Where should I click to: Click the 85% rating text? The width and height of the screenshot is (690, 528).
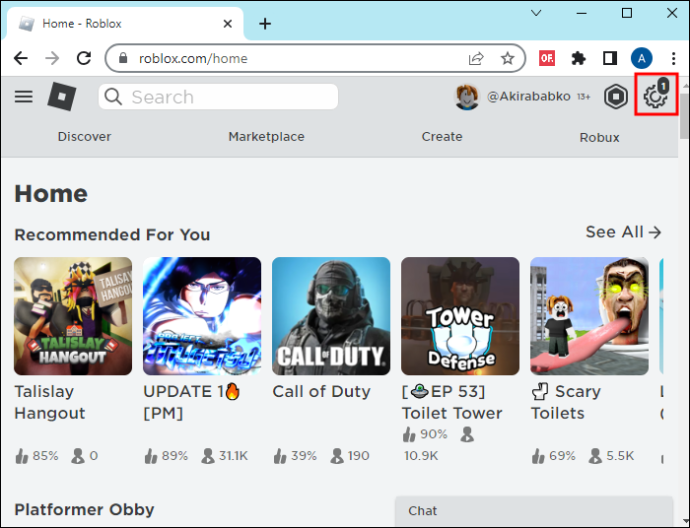point(45,456)
